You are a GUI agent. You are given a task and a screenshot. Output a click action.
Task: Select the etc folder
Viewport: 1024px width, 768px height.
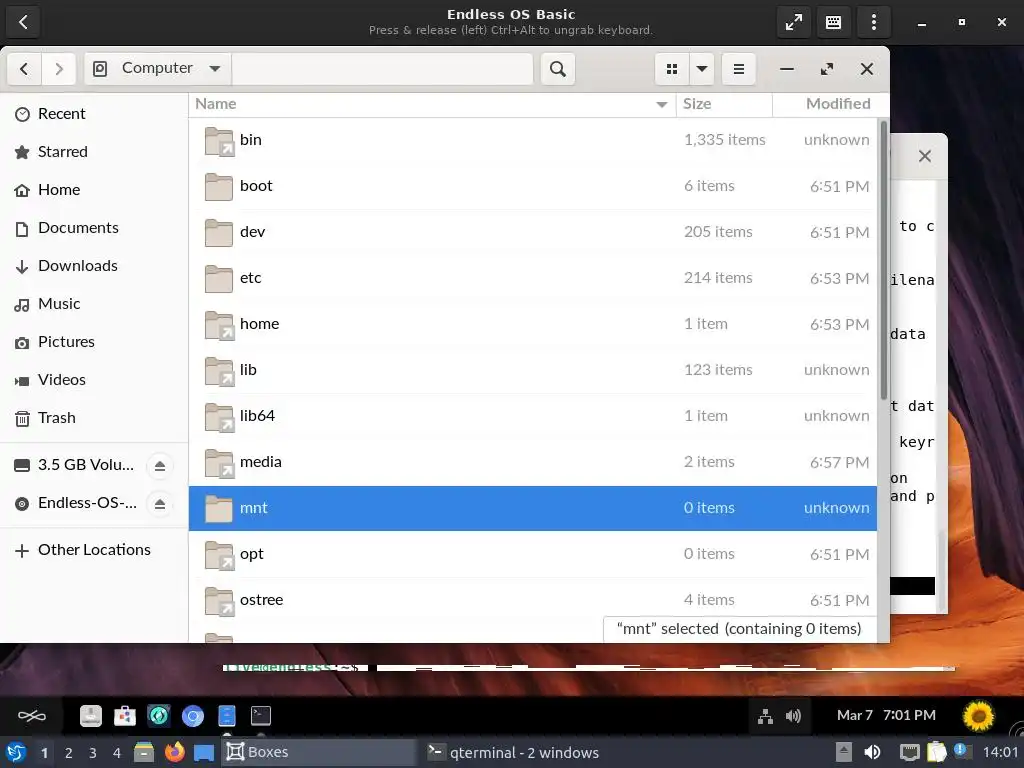pyautogui.click(x=532, y=278)
